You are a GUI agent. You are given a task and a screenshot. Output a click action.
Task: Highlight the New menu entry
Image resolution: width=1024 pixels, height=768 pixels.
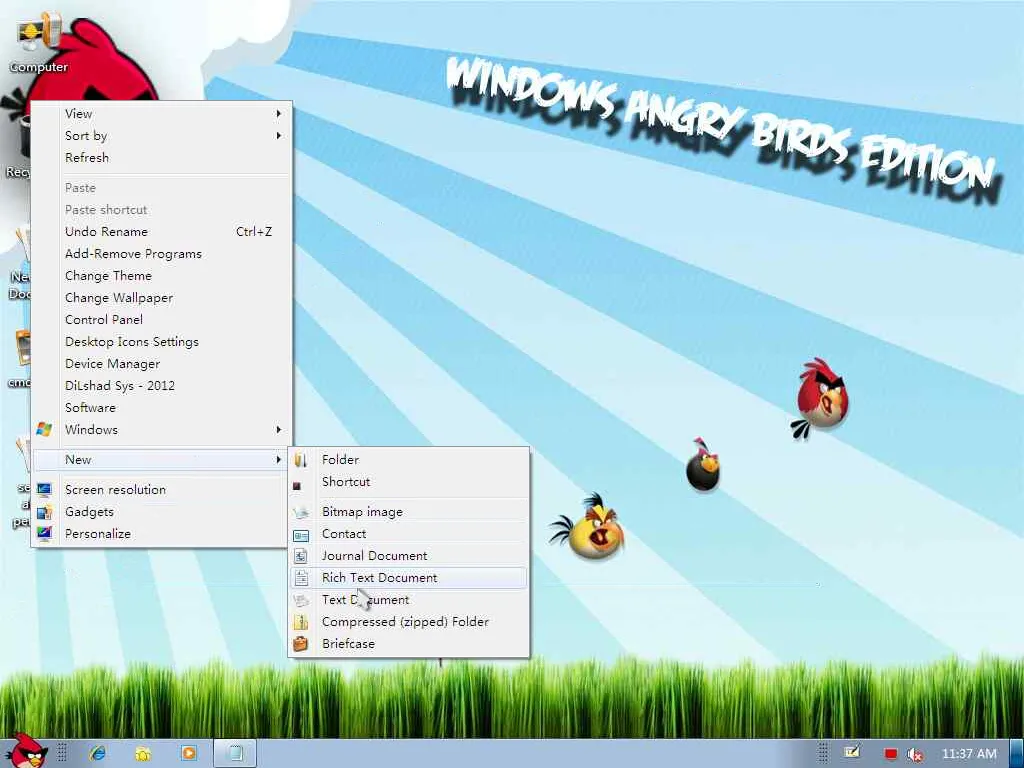tap(161, 460)
